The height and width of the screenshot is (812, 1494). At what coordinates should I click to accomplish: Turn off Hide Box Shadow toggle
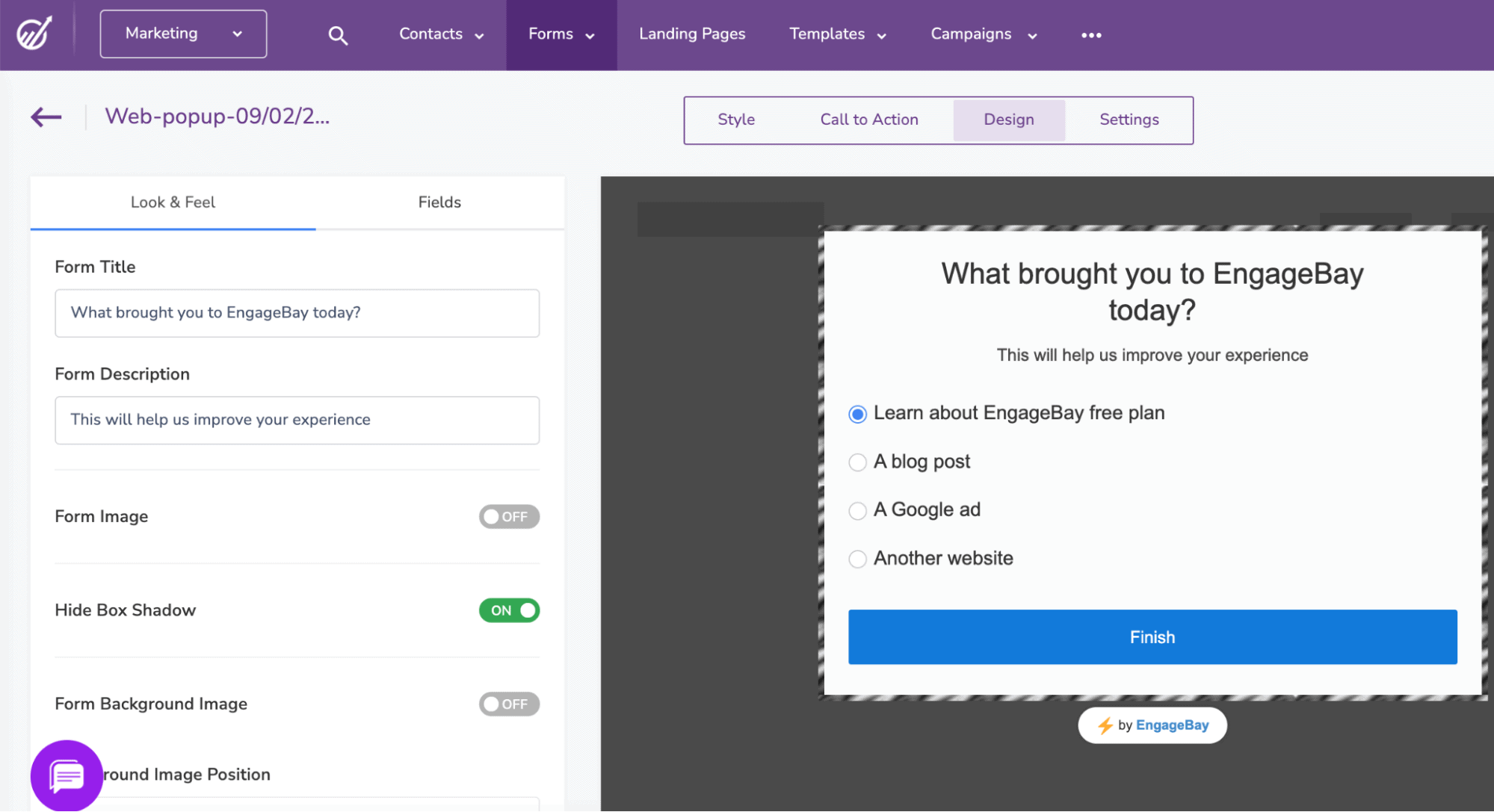509,610
